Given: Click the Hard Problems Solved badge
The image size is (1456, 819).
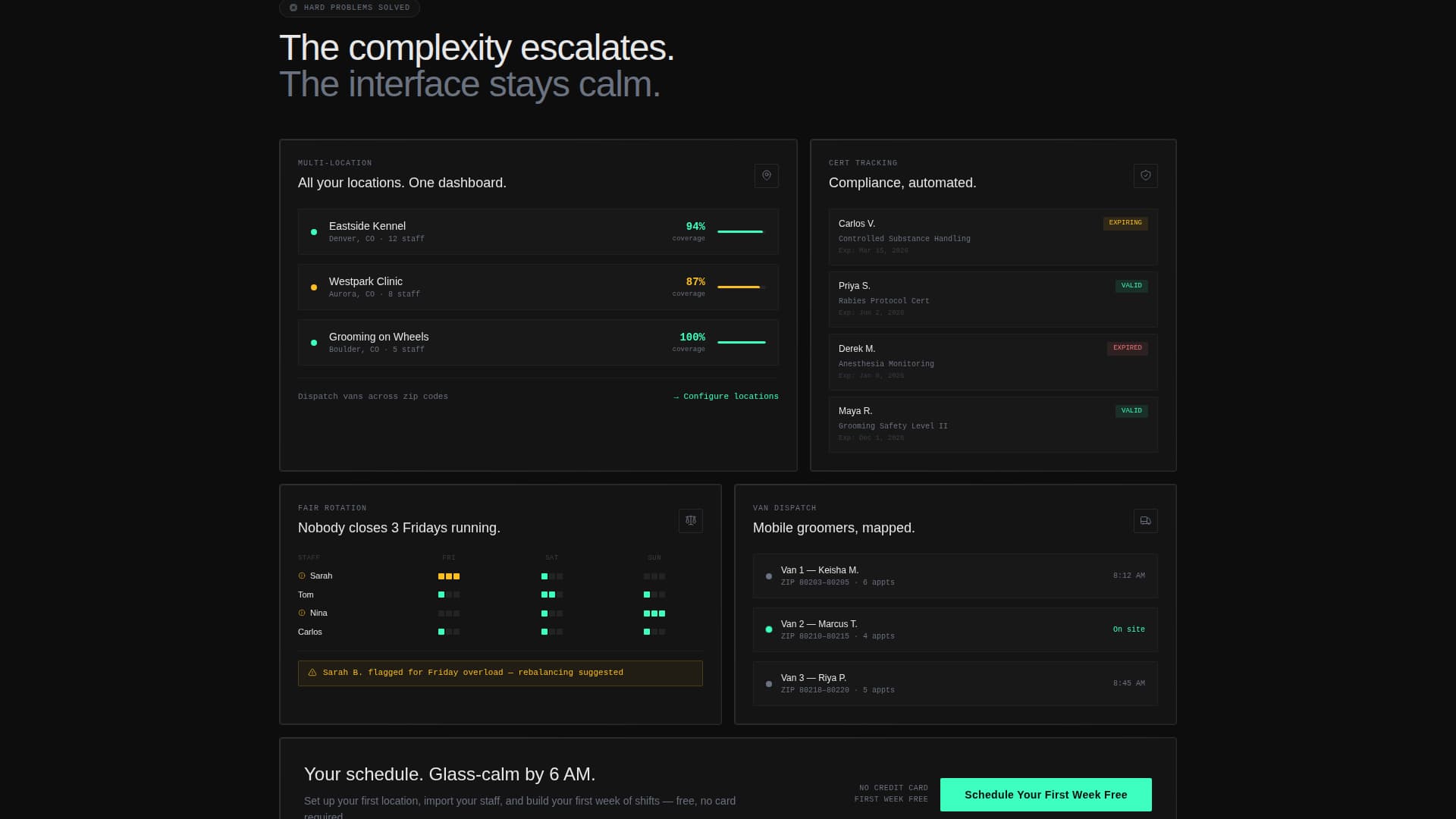Looking at the screenshot, I should pos(350,8).
